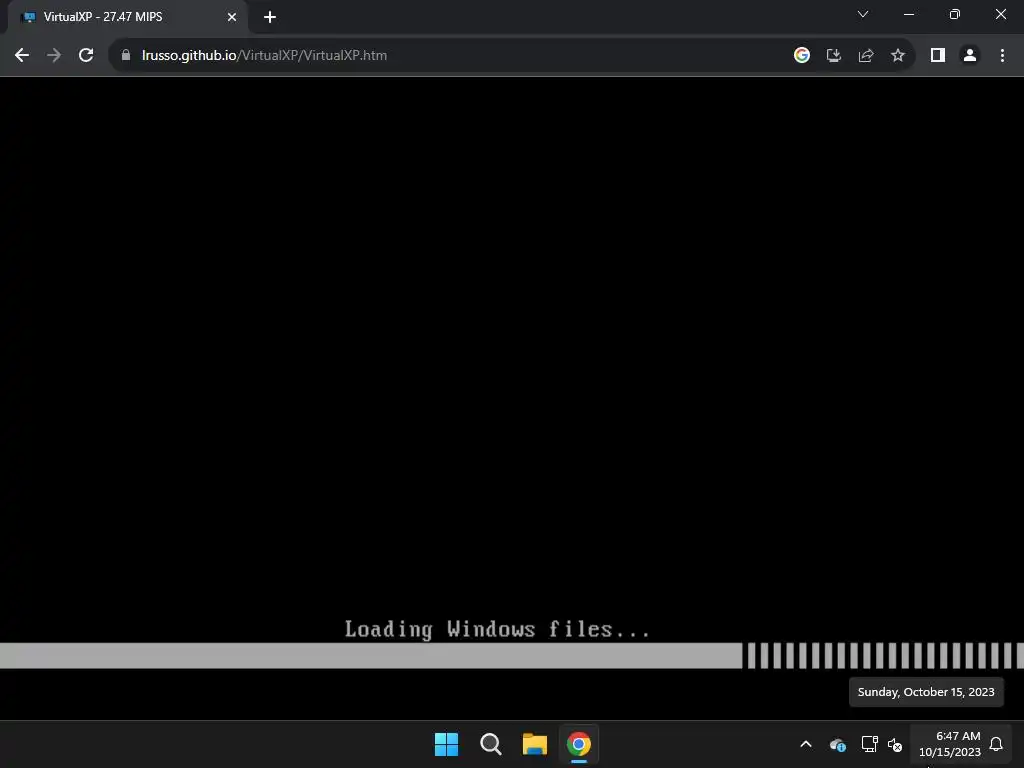Click the Loading Windows files text
The image size is (1024, 768).
click(497, 629)
